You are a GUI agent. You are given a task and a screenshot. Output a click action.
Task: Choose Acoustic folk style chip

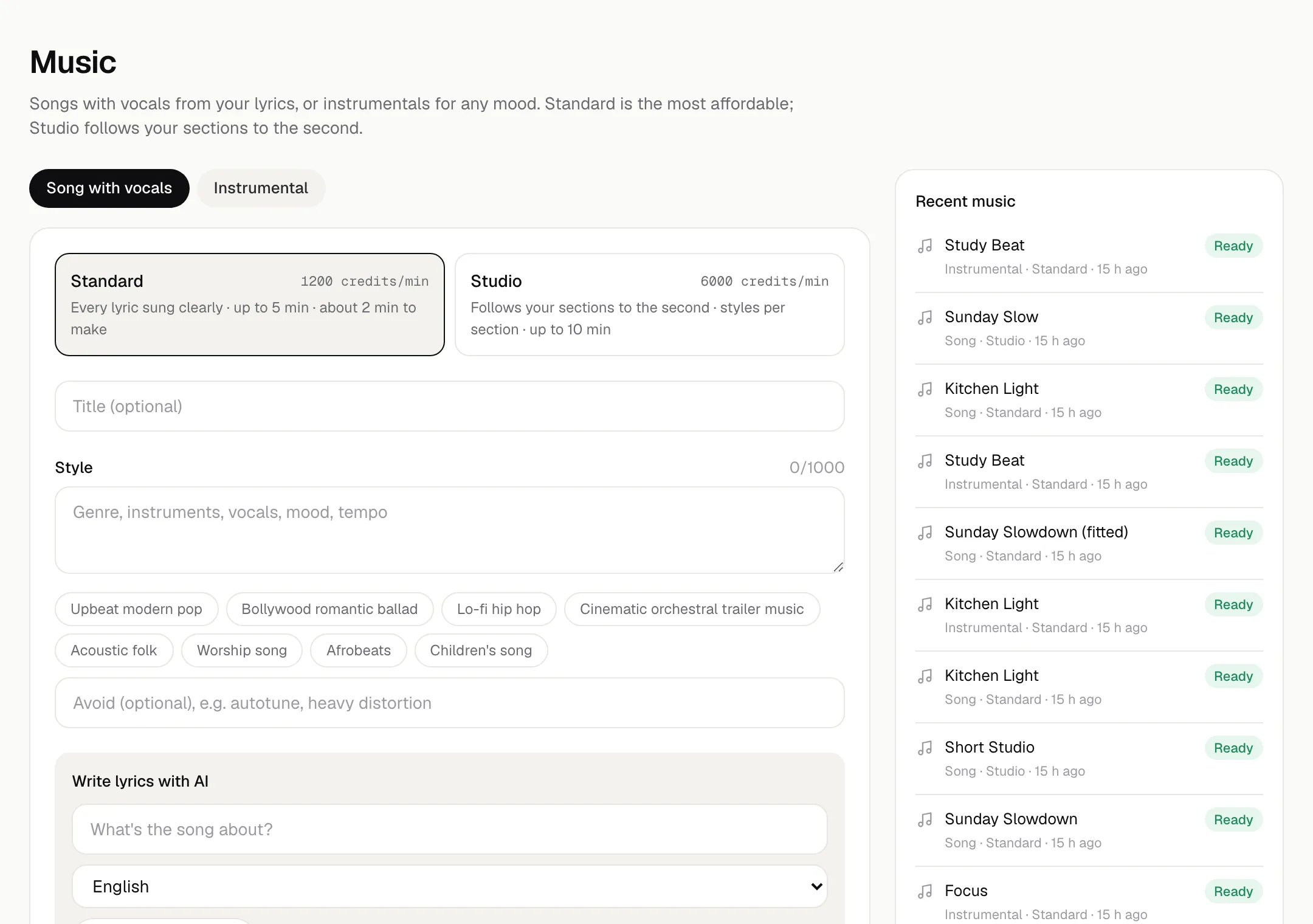[114, 650]
